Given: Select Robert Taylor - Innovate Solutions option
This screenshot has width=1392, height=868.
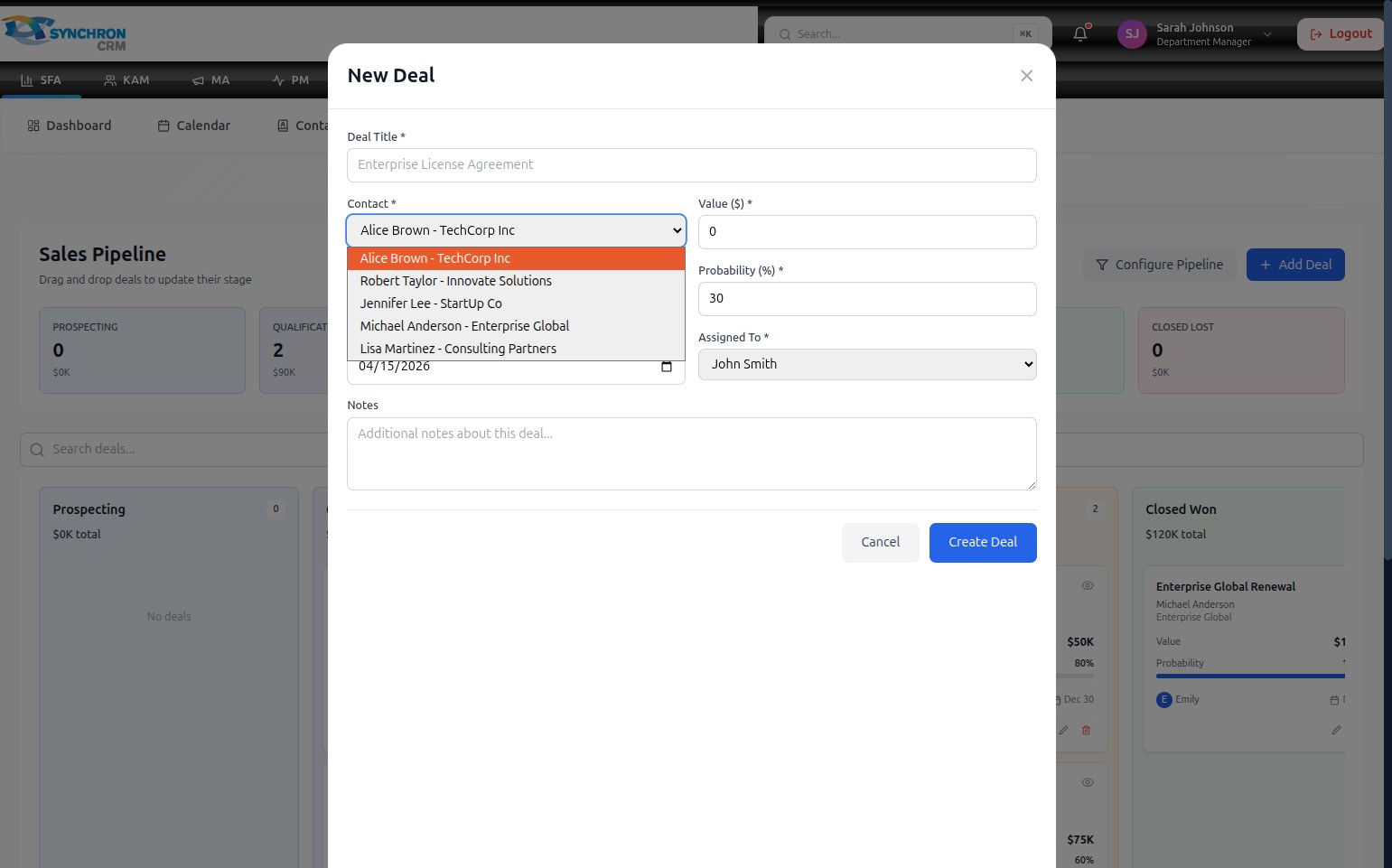Looking at the screenshot, I should coord(516,281).
